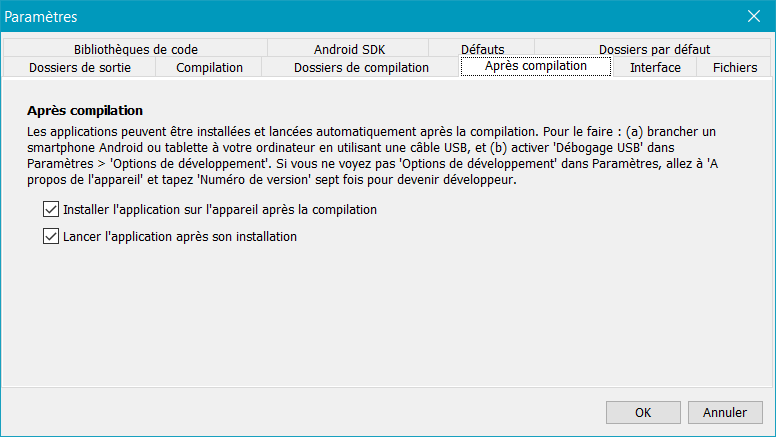Screen dimensions: 776x437
Task: Select the Dossiers de compilation tab
Action: click(361, 67)
